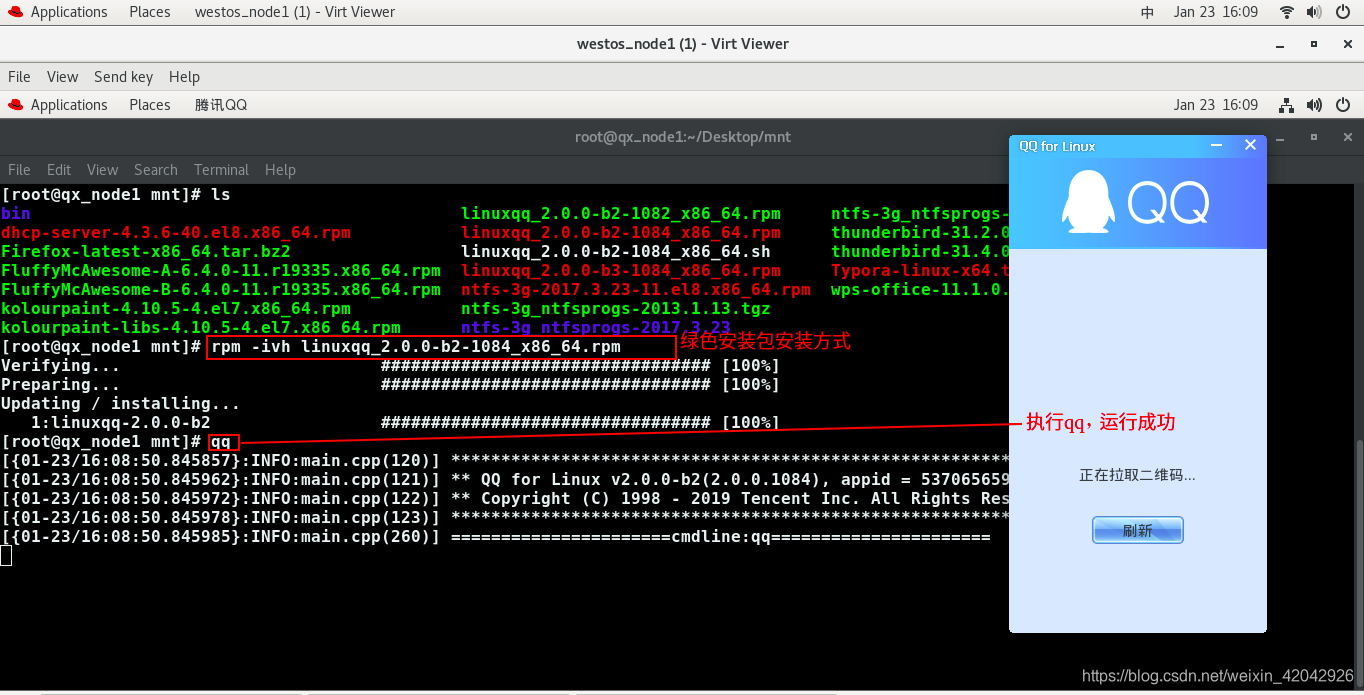The height and width of the screenshot is (695, 1364).
Task: Click the host power icon
Action: (x=1343, y=12)
